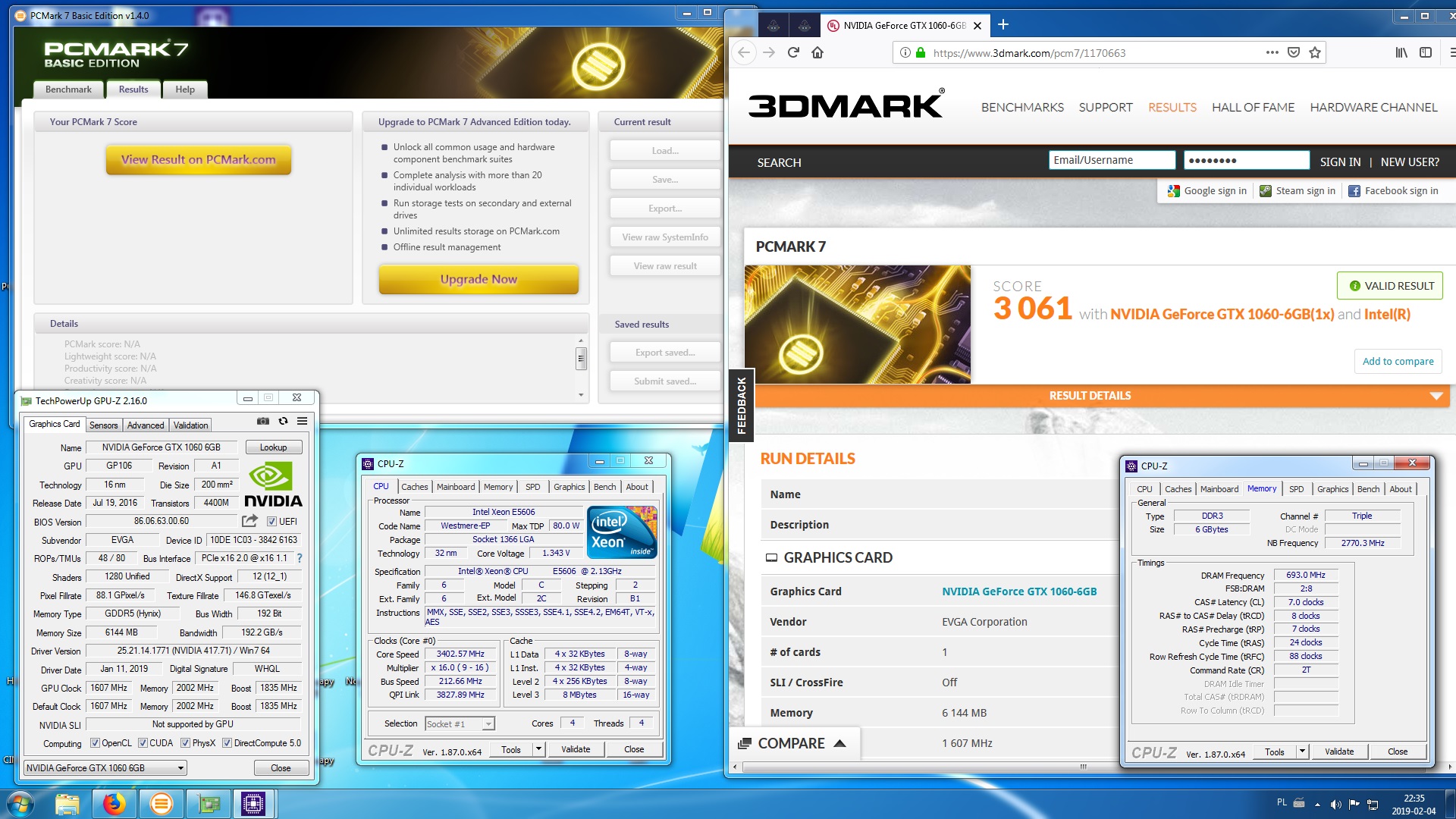Show hidden system tray icons arrow
Image resolution: width=1456 pixels, height=819 pixels.
point(1317,804)
